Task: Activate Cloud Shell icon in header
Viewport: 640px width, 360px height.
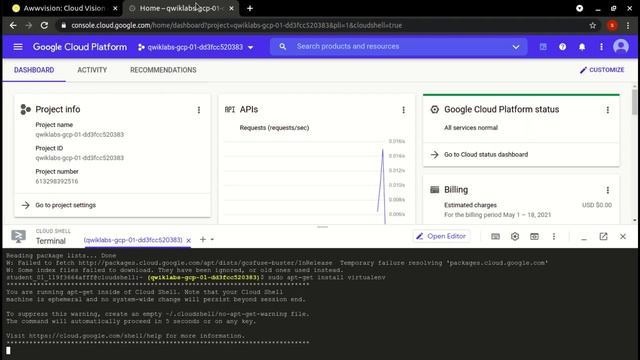Action: [543, 47]
